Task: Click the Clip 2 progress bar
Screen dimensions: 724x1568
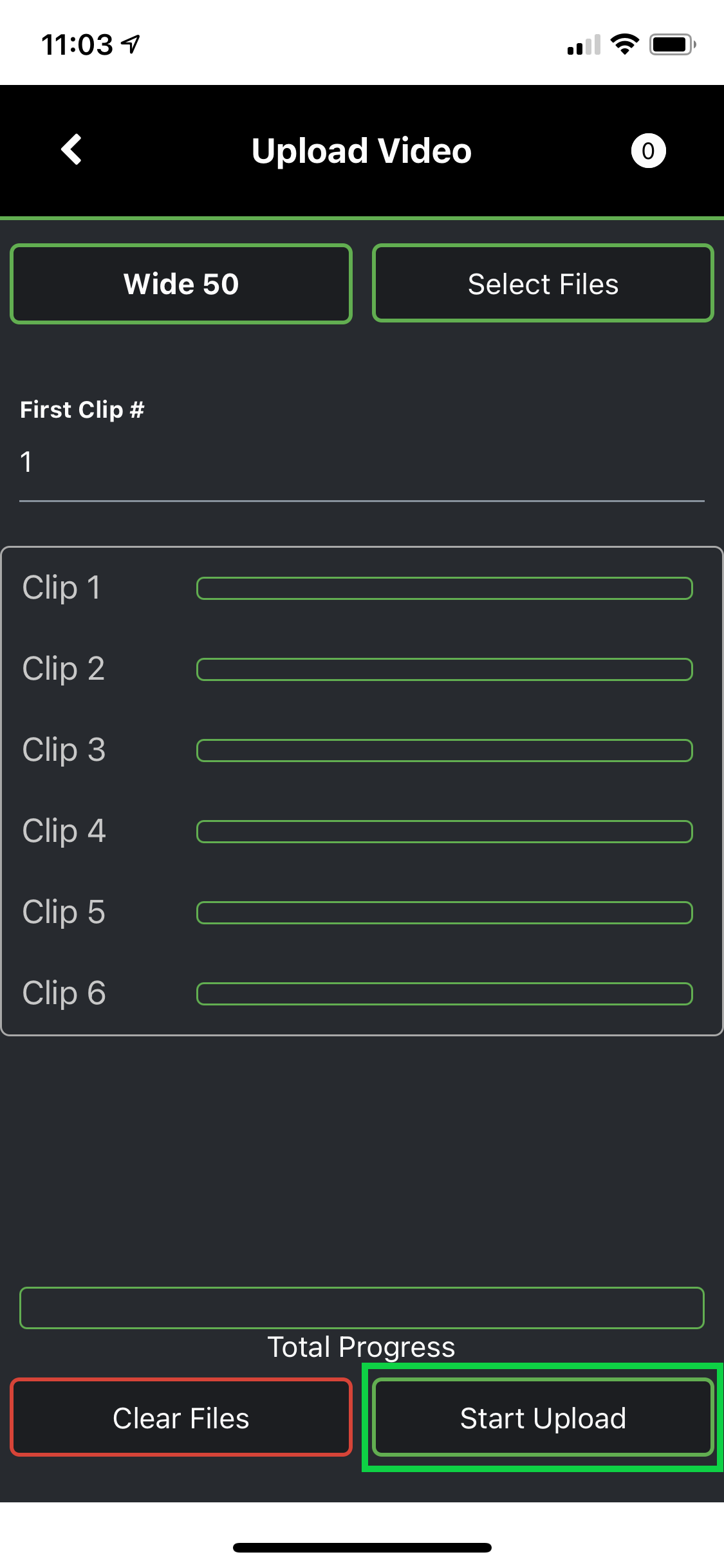Action: tap(444, 669)
